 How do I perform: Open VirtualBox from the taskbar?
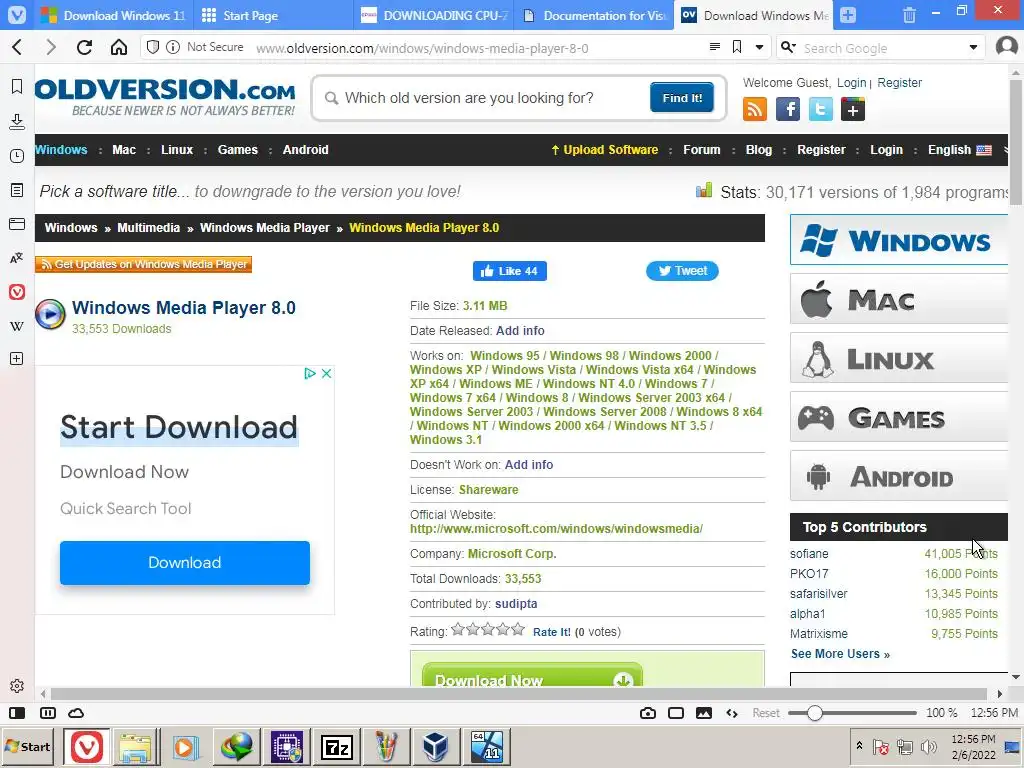(435, 746)
